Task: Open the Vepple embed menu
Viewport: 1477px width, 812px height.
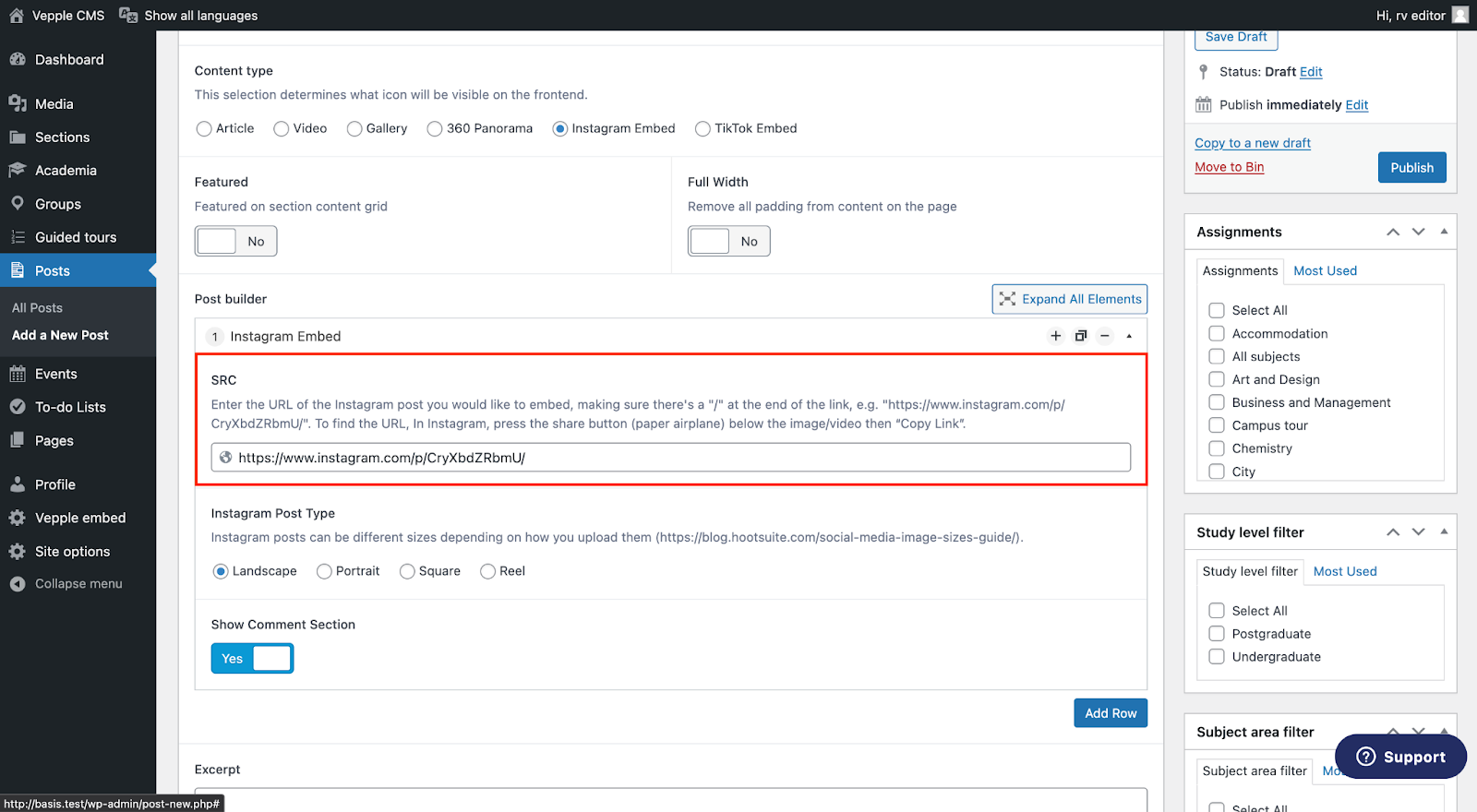Action: click(x=78, y=518)
